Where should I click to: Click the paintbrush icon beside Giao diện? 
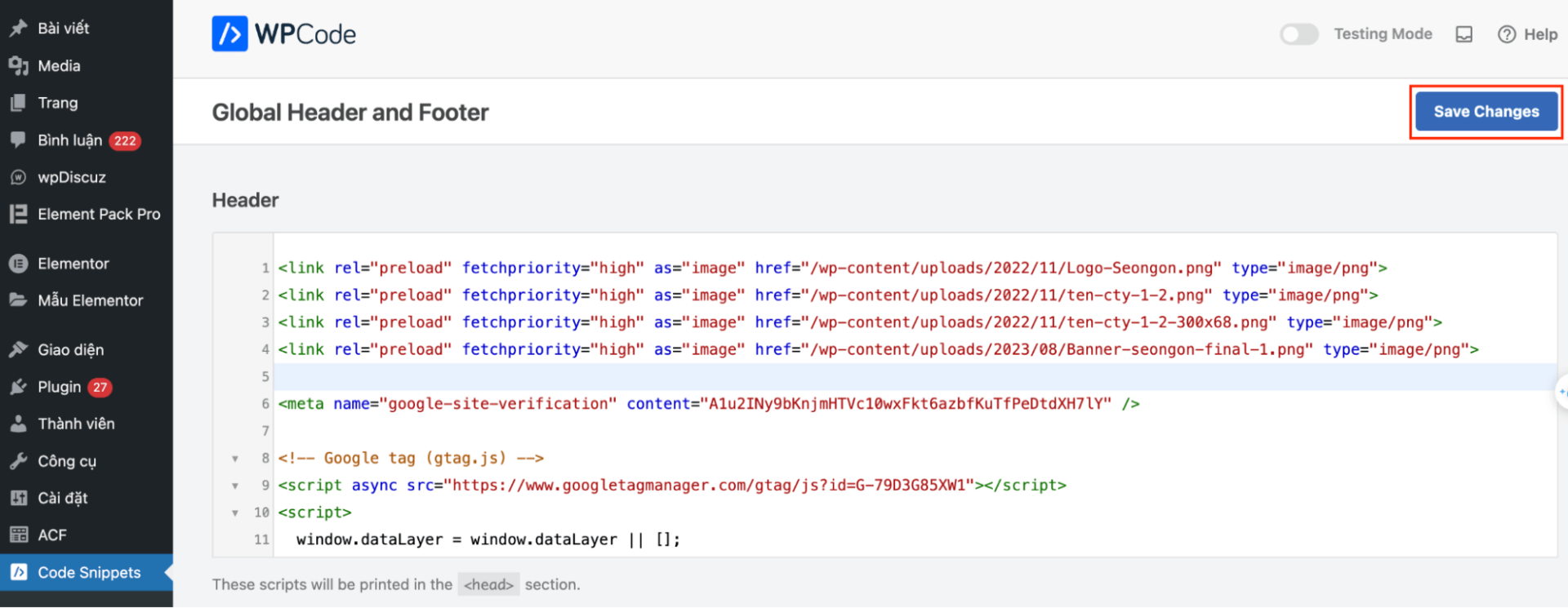point(18,350)
